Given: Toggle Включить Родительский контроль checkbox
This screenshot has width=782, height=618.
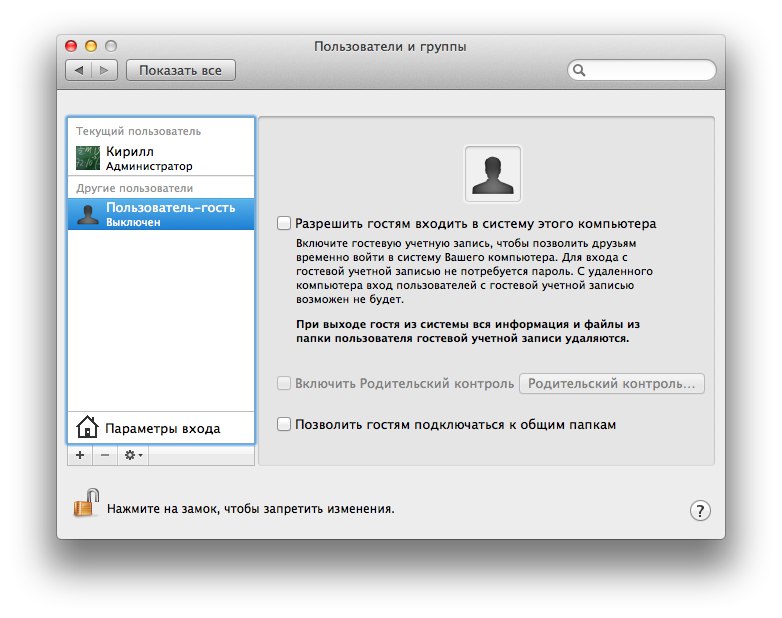Looking at the screenshot, I should 284,383.
